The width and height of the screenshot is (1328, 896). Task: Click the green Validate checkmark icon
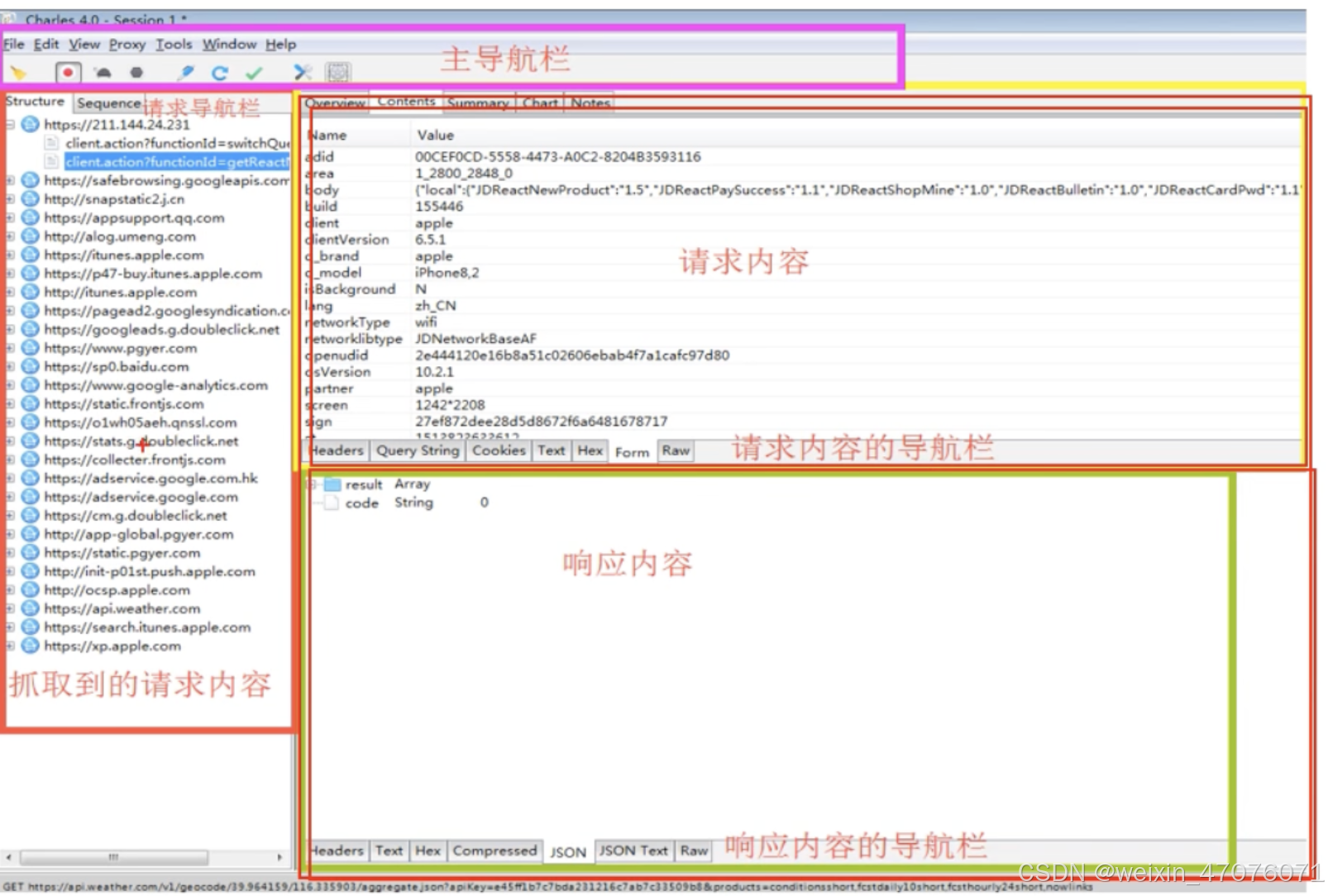pos(254,73)
